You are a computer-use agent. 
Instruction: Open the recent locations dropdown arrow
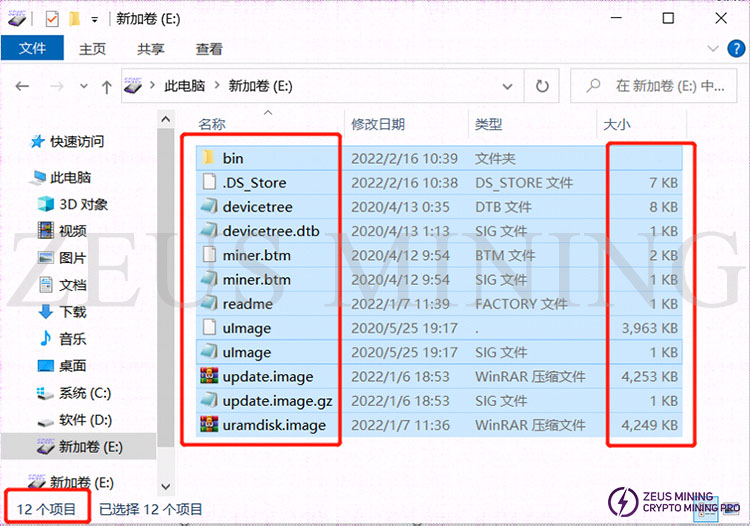click(x=84, y=87)
